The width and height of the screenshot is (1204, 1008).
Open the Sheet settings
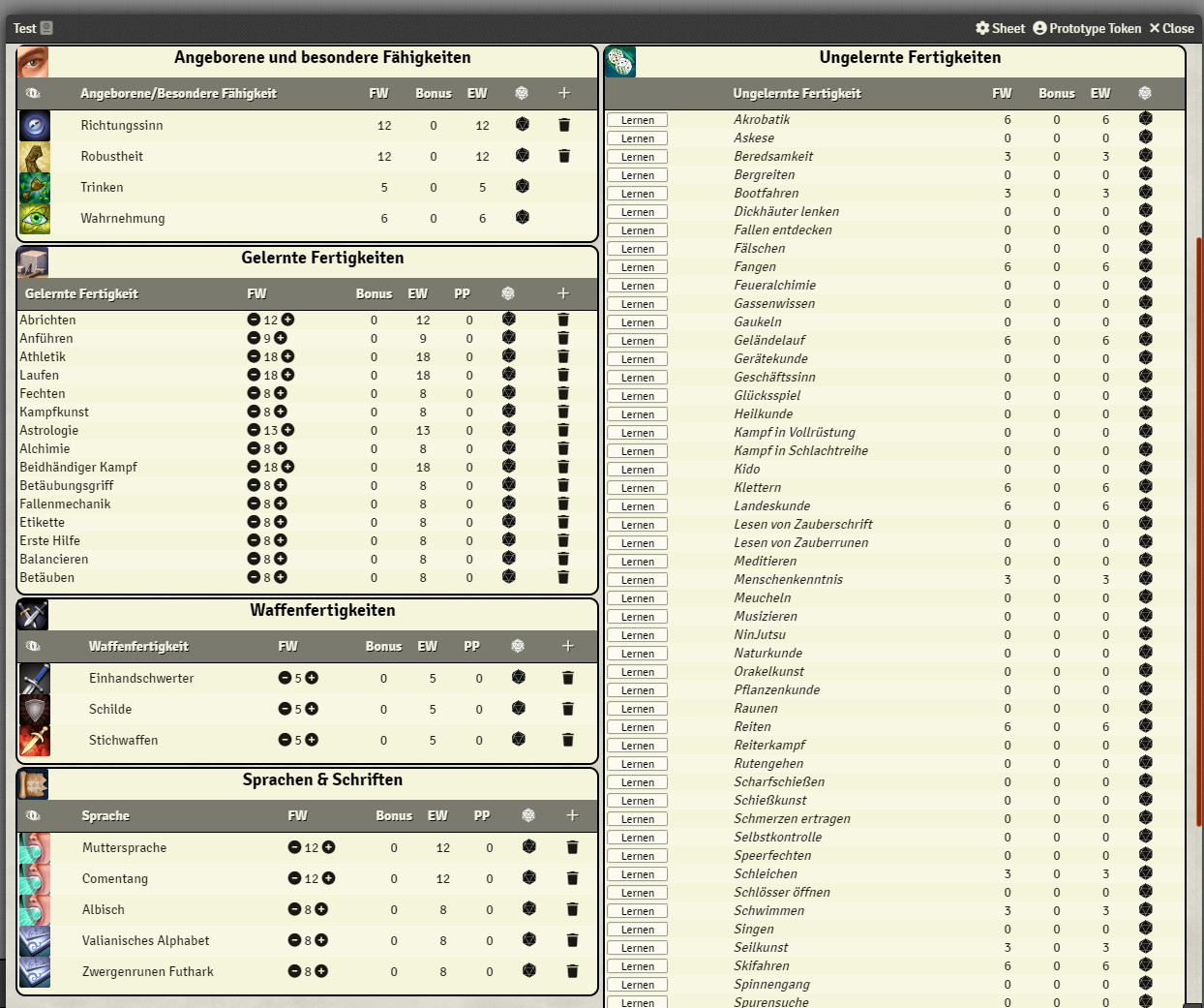click(x=1000, y=28)
